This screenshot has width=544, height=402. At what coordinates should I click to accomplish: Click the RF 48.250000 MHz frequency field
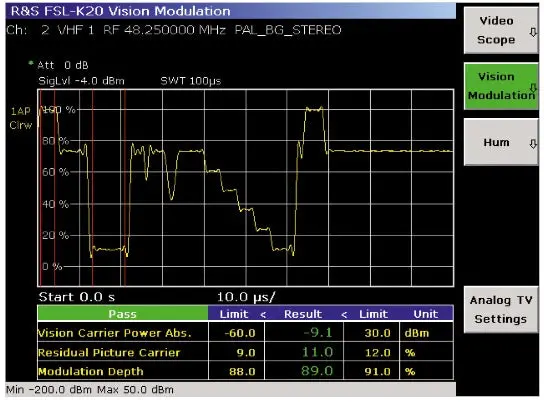[164, 30]
